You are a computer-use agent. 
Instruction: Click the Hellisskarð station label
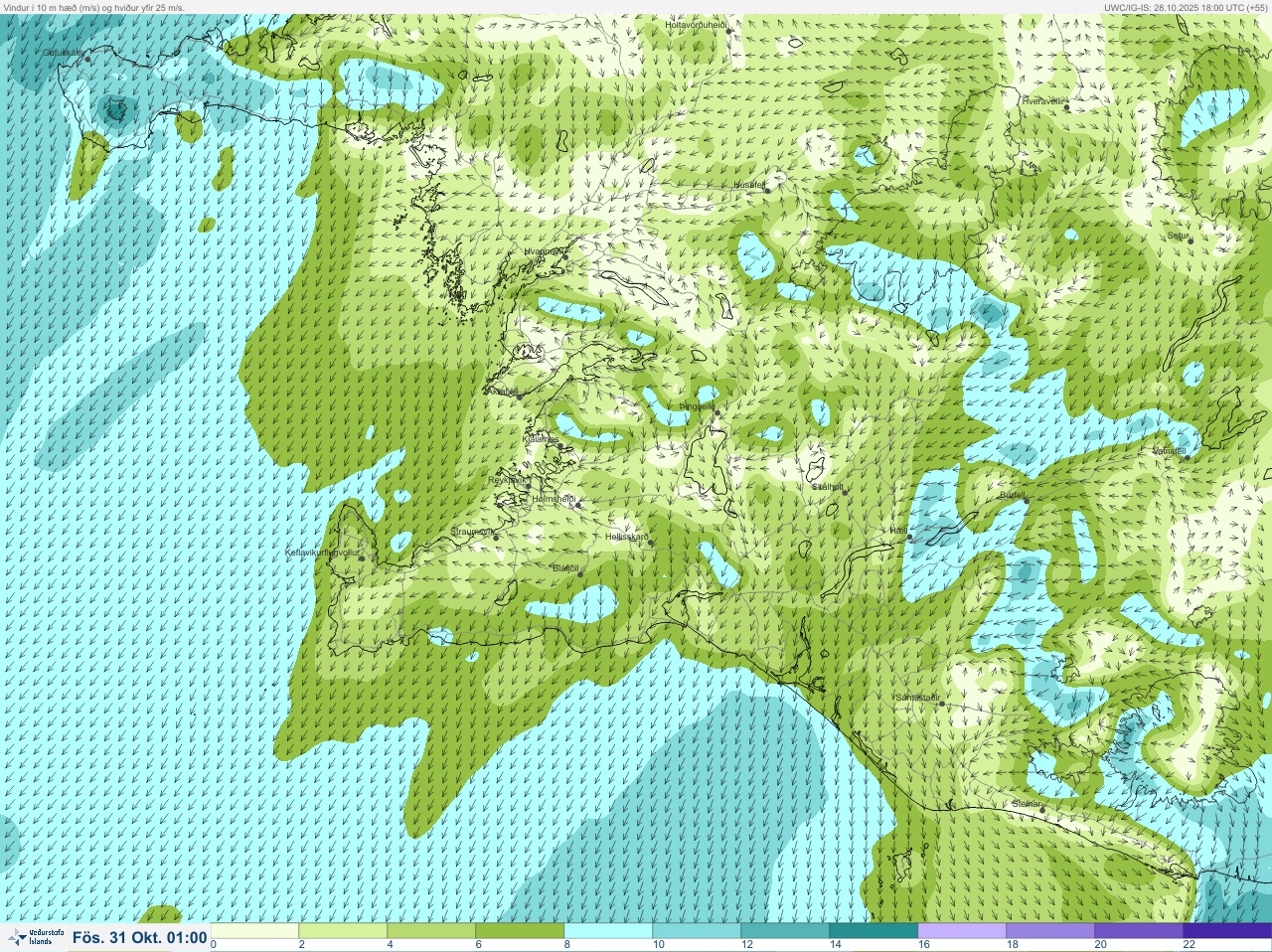click(x=626, y=537)
